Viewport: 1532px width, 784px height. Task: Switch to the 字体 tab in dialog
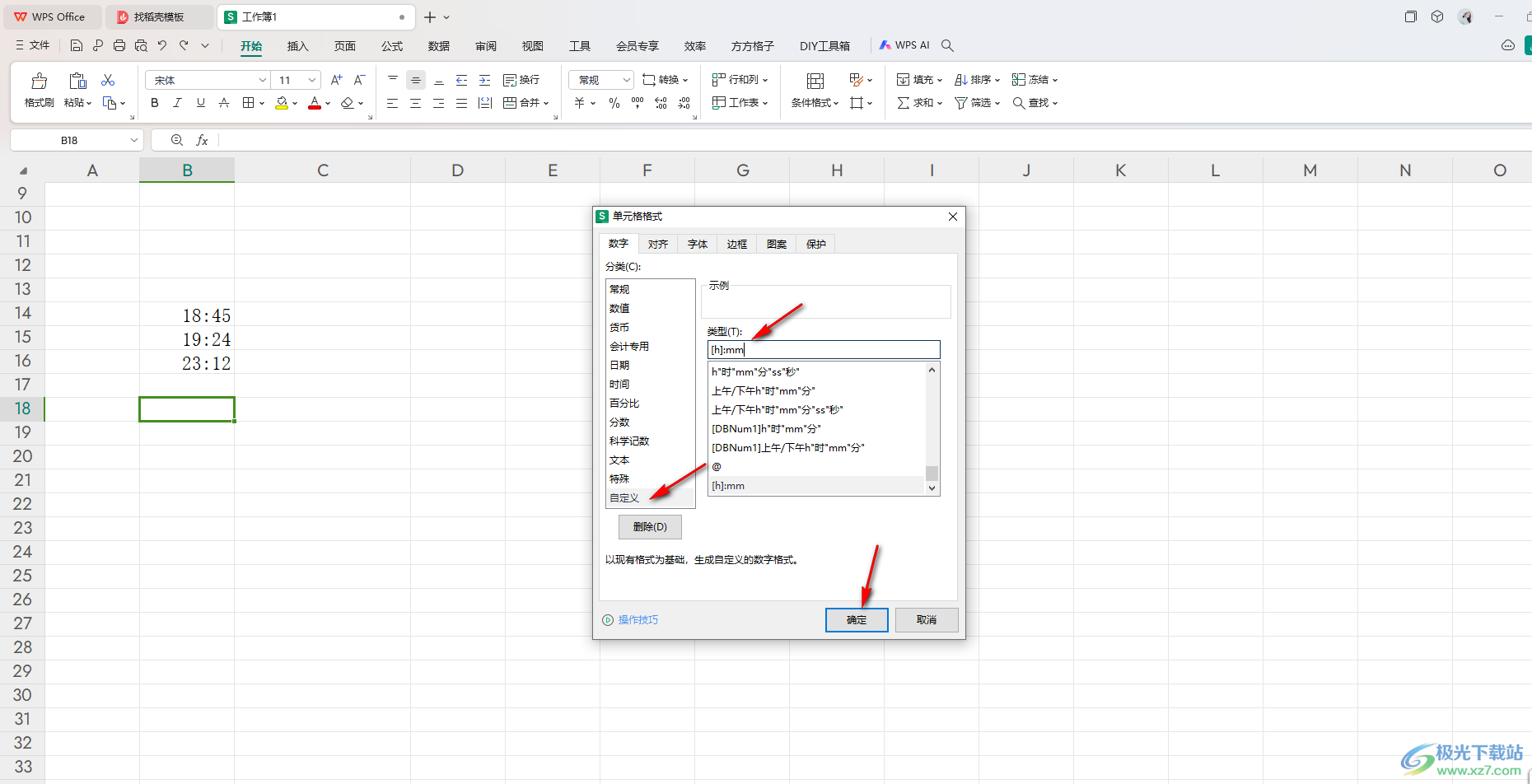[x=698, y=244]
